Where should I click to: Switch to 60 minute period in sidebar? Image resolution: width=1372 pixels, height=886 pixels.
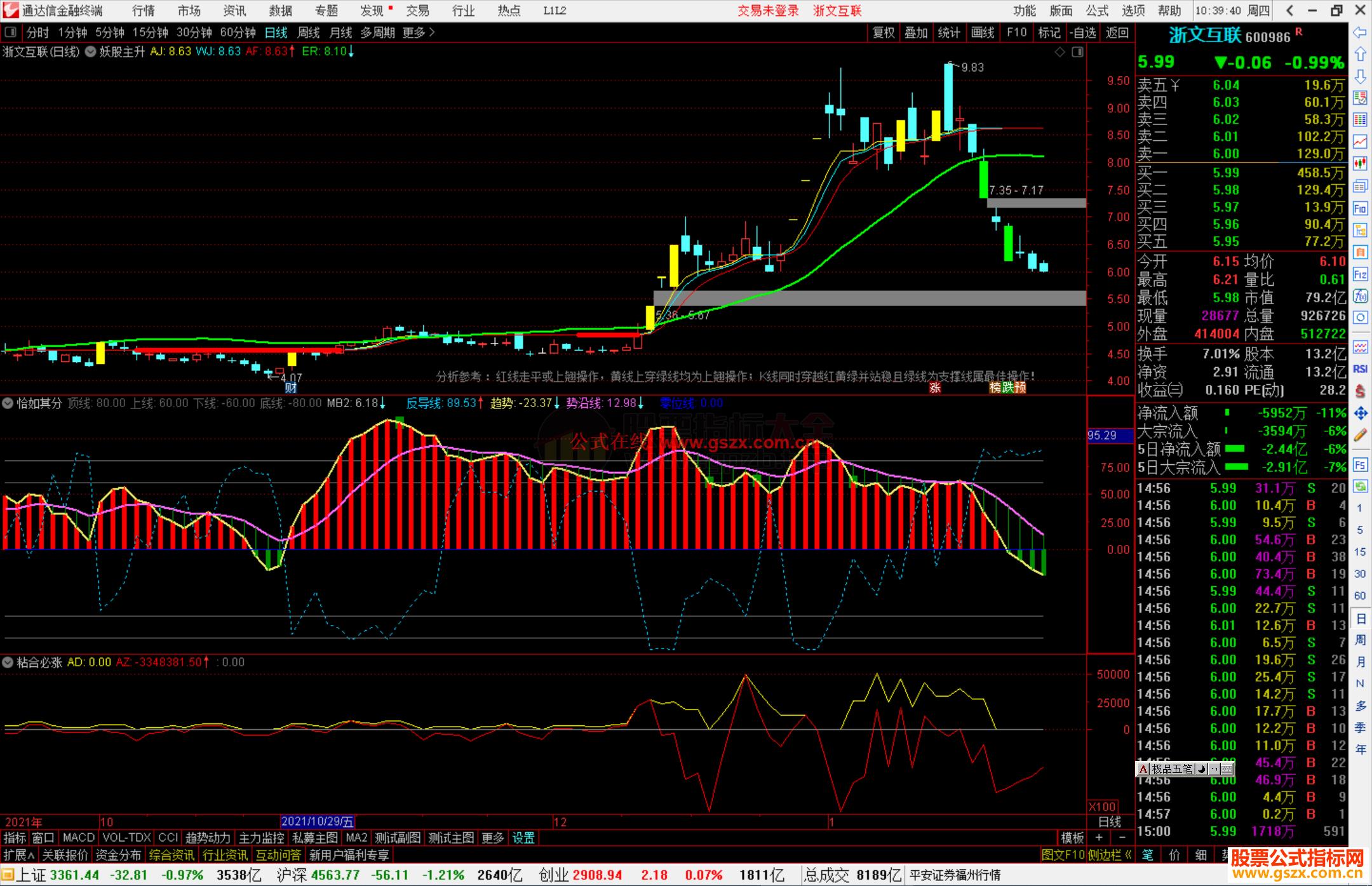1360,596
